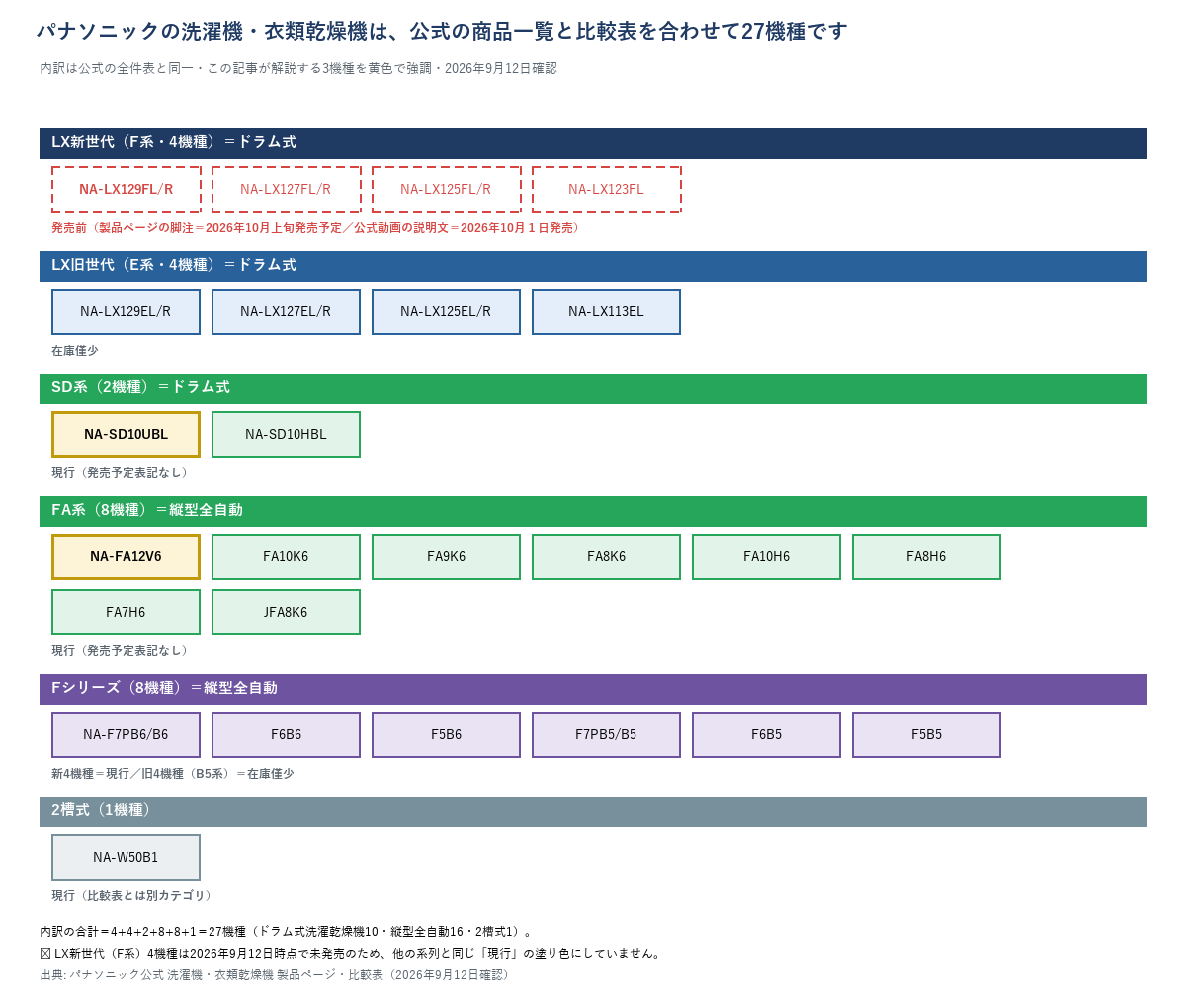Select the Fシリーズ（8機種） section header

pyautogui.click(x=593, y=689)
